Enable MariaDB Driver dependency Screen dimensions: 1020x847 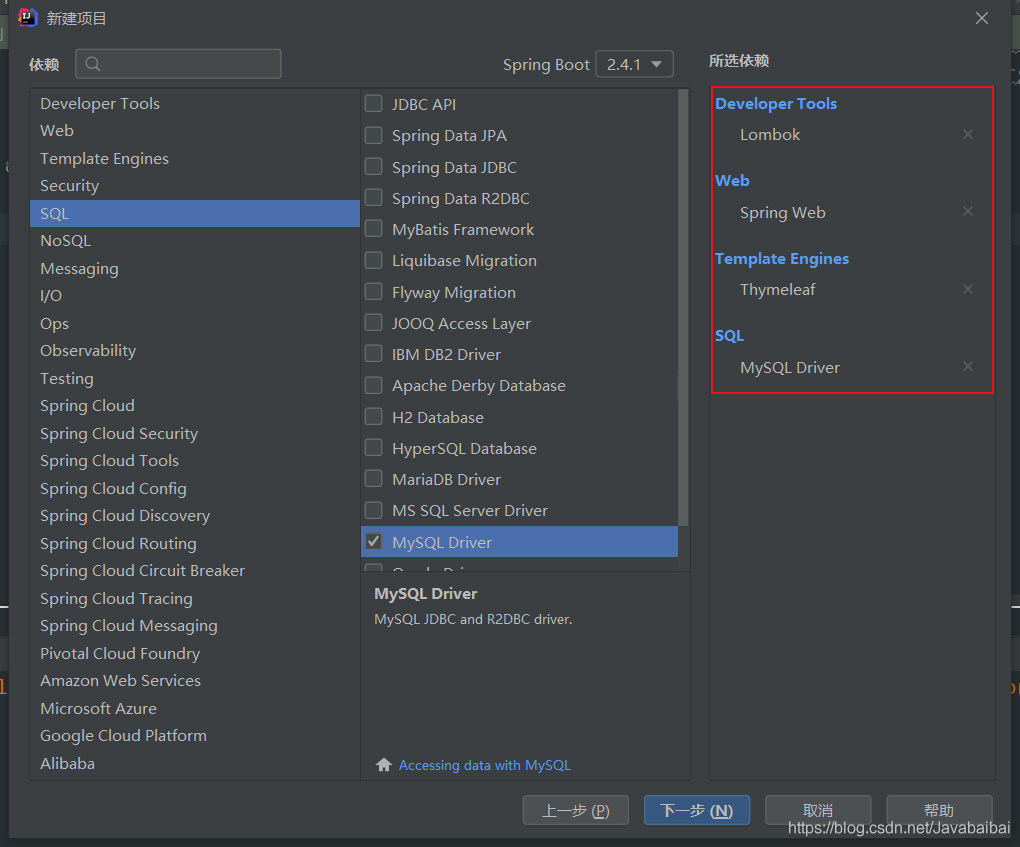(373, 479)
